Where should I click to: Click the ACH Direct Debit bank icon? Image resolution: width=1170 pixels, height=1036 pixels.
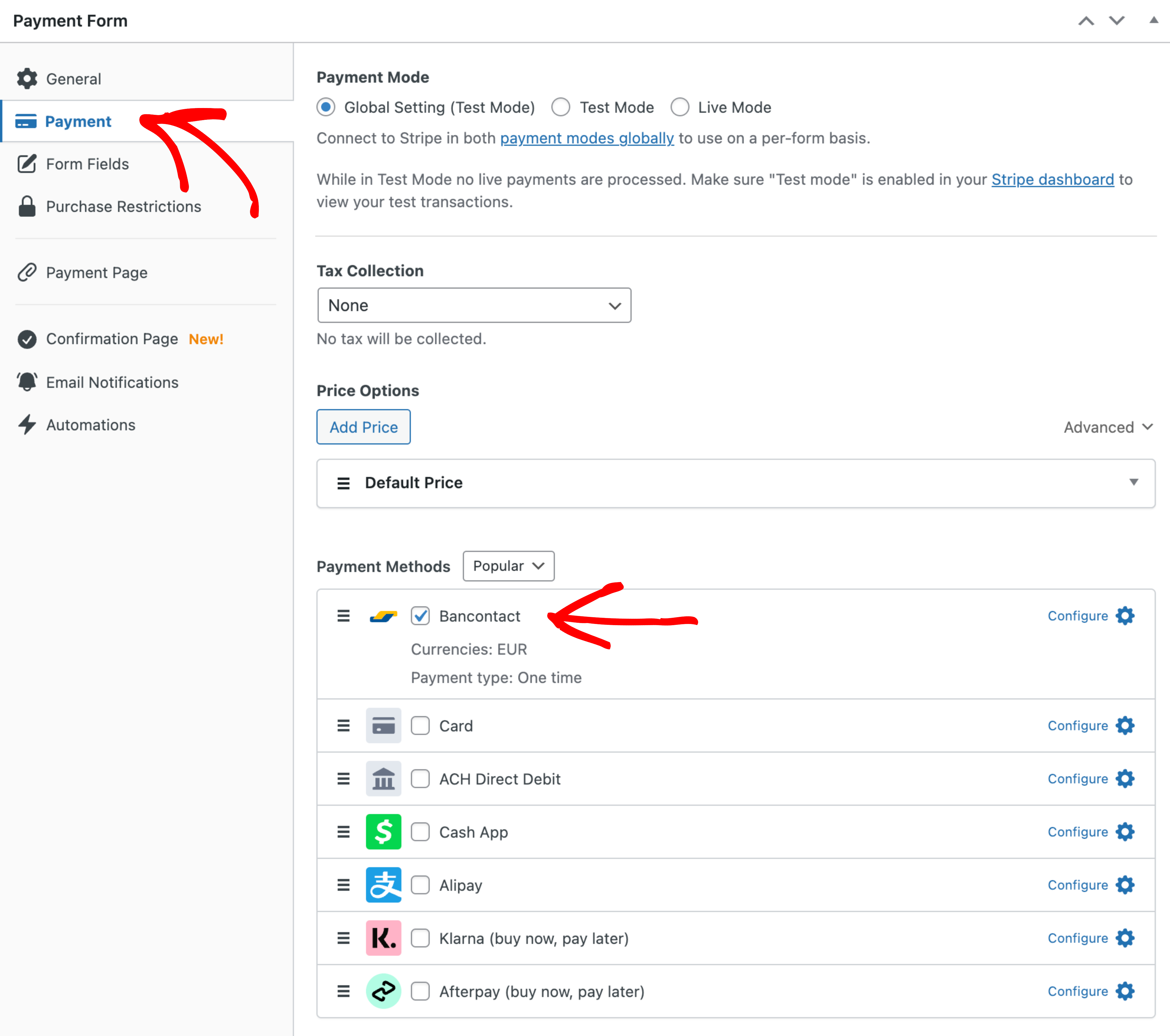(x=383, y=779)
